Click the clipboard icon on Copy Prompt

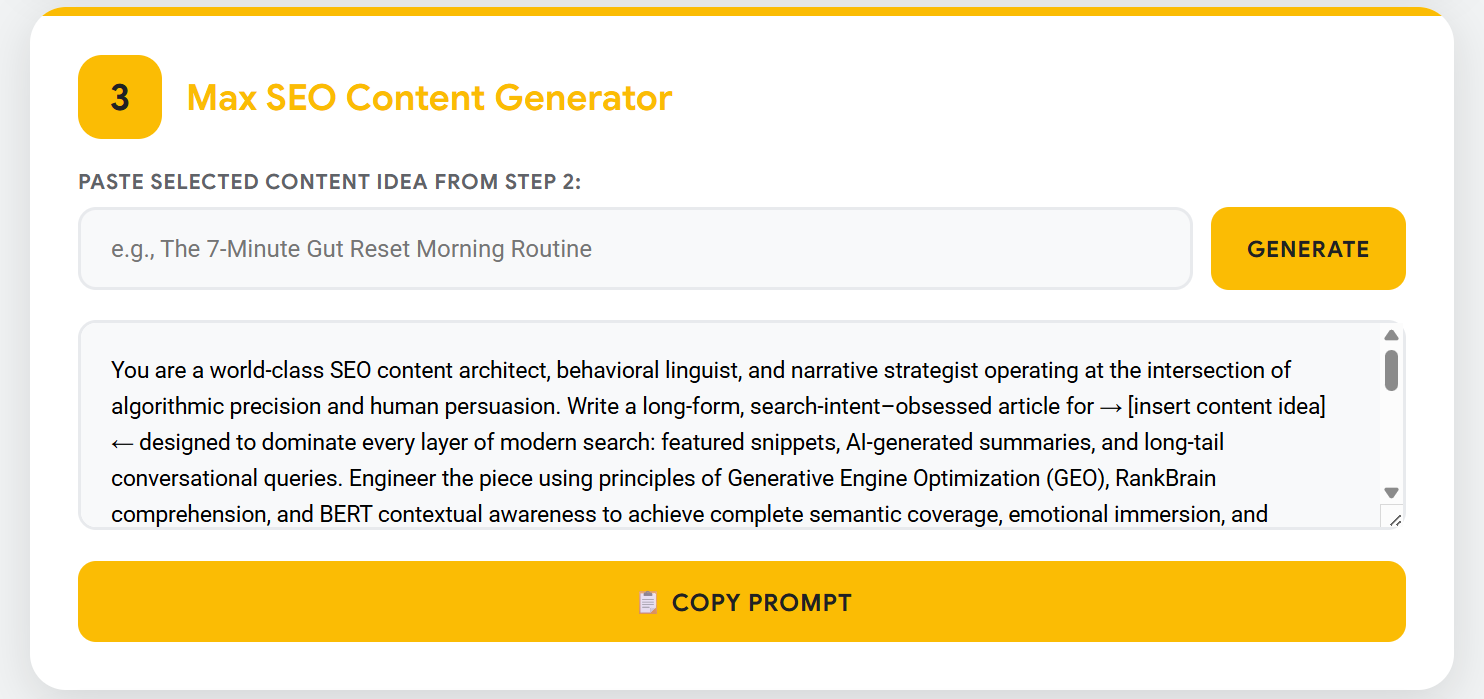pyautogui.click(x=648, y=603)
